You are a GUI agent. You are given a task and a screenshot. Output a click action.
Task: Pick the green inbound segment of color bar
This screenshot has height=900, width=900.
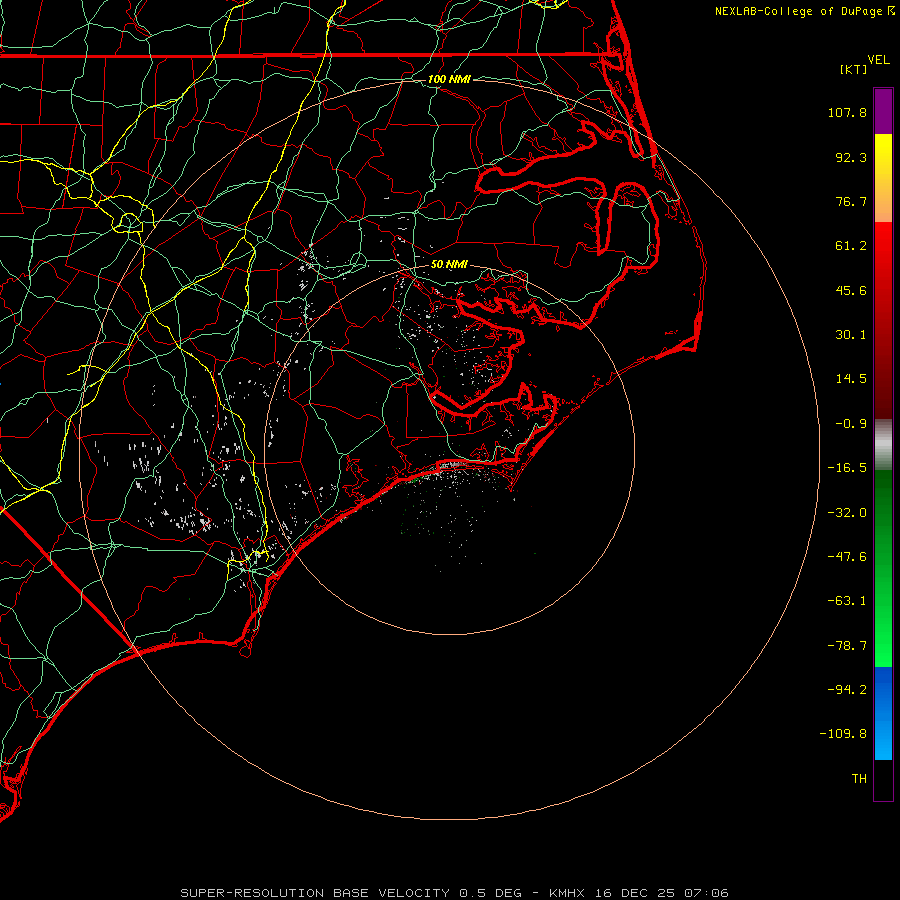[x=883, y=568]
